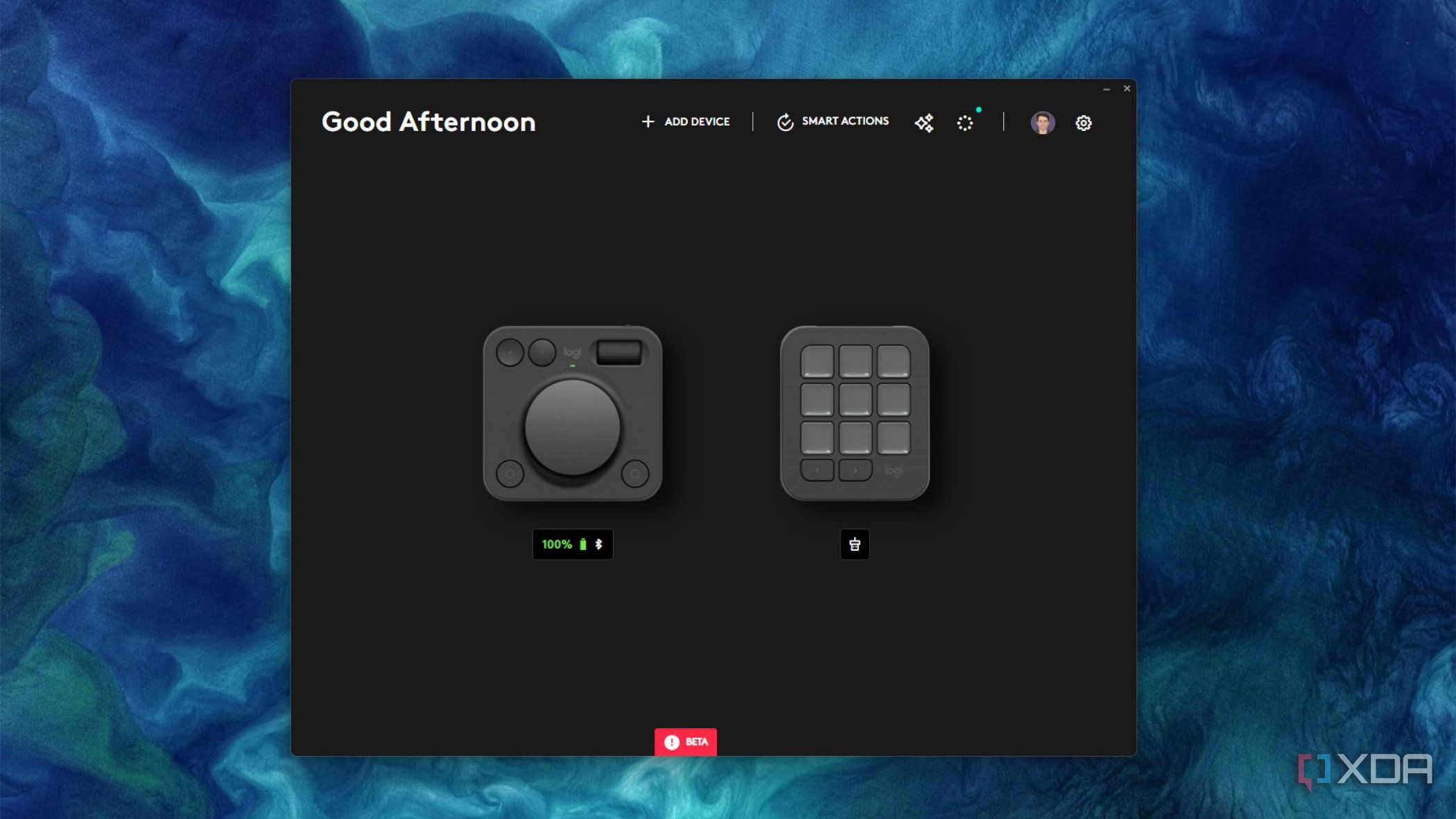Click the wired connection icon under keypad

click(x=855, y=544)
